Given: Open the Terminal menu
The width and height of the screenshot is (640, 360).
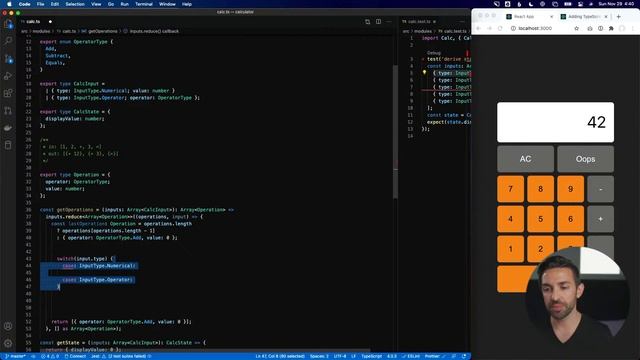Looking at the screenshot, I should (144, 4).
